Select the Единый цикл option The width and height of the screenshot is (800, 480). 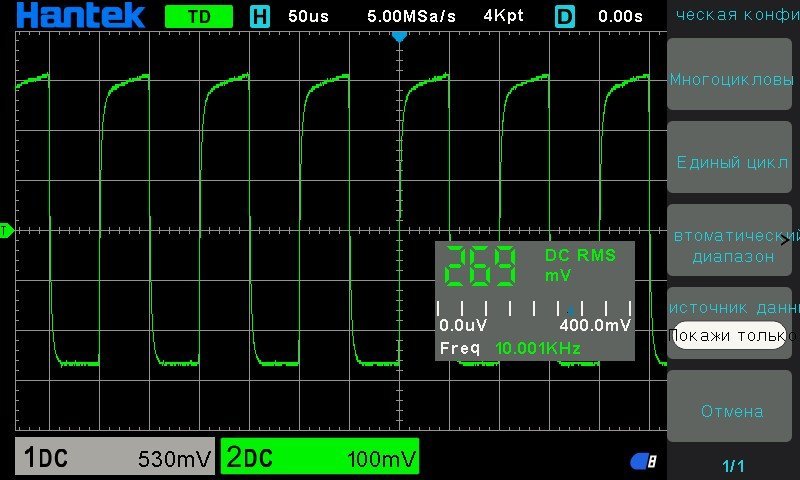pyautogui.click(x=731, y=162)
